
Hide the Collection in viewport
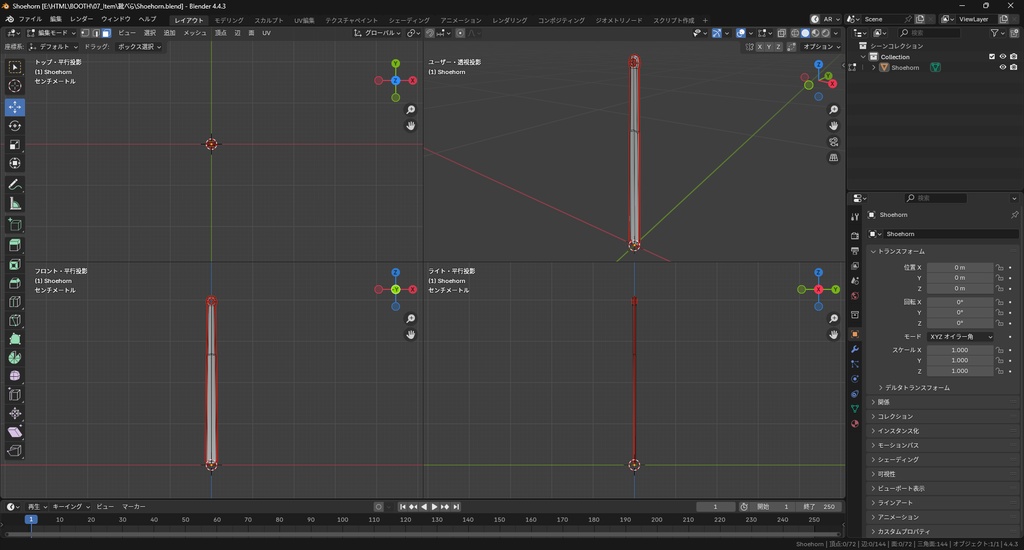tap(1002, 57)
